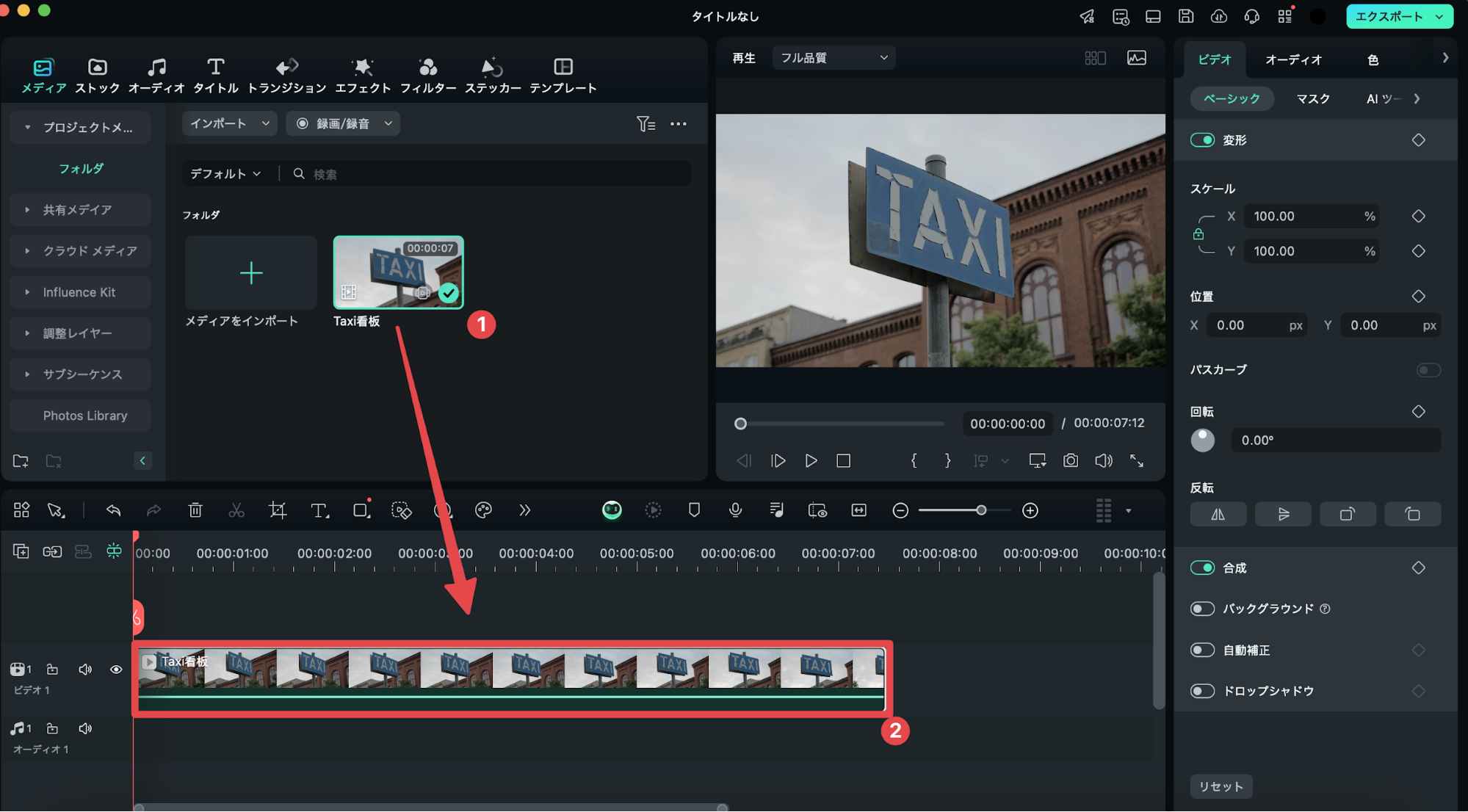The image size is (1468, 812).
Task: Click the preview playback progress slider
Action: pyautogui.click(x=841, y=424)
